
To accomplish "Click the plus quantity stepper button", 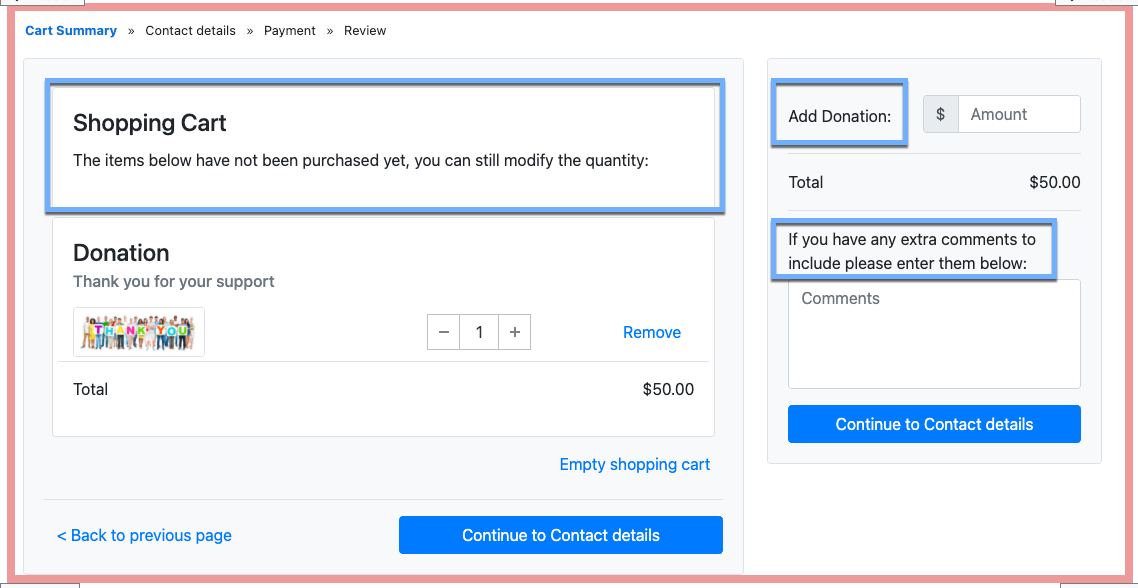I will coord(514,333).
